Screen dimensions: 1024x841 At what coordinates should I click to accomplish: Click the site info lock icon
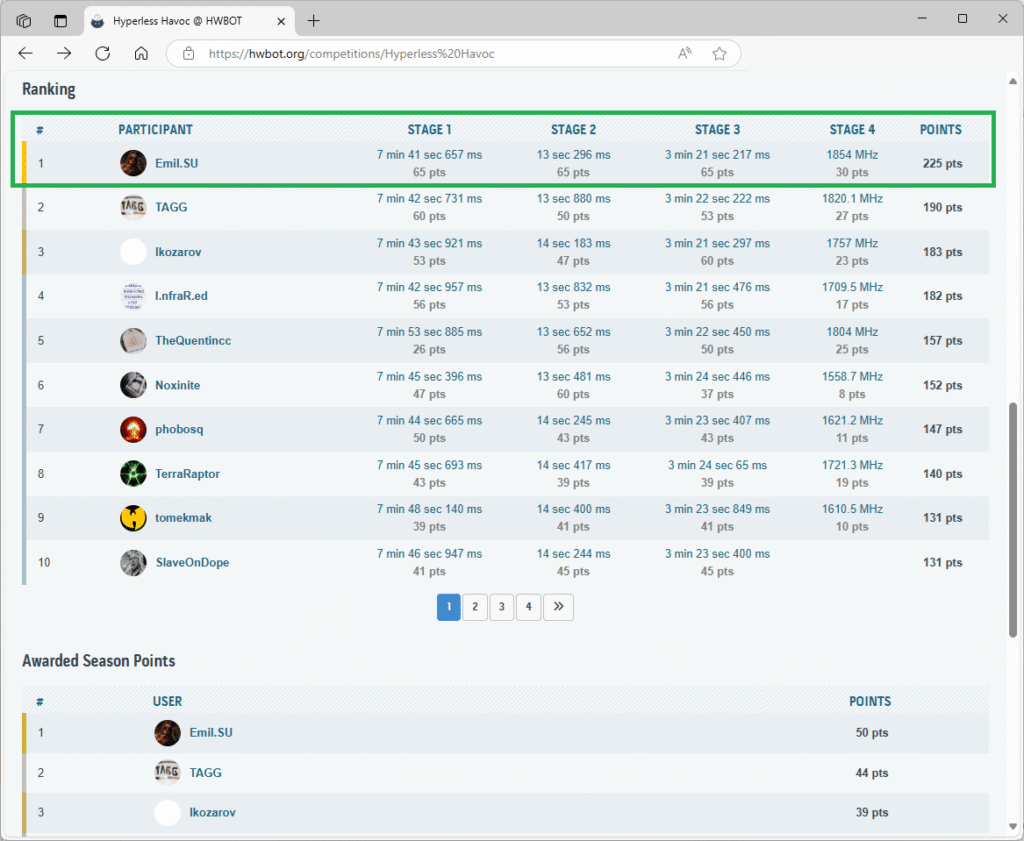188,54
